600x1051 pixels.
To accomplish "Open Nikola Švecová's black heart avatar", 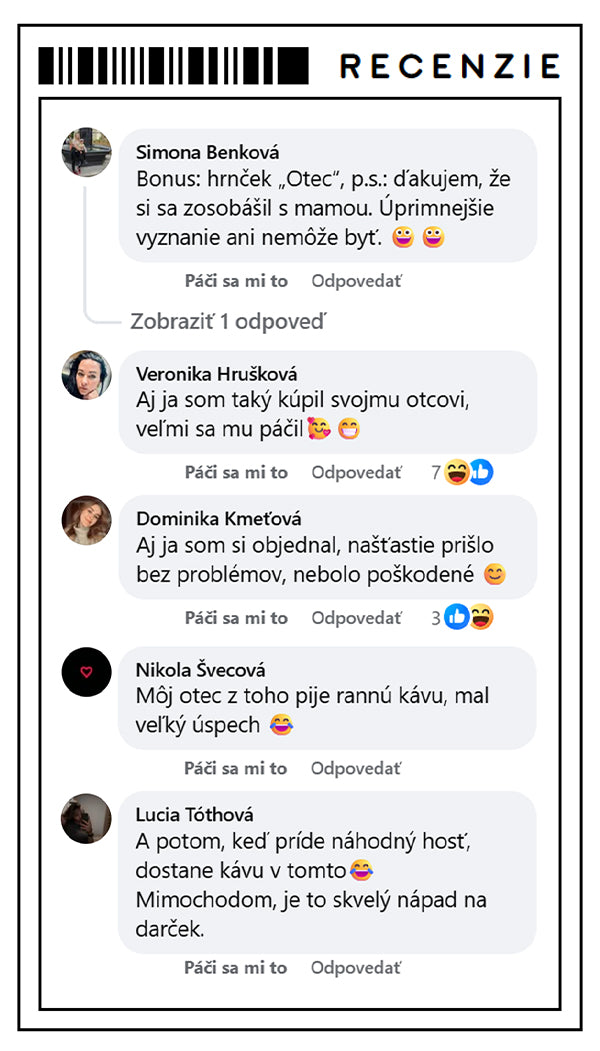I will [x=86, y=672].
